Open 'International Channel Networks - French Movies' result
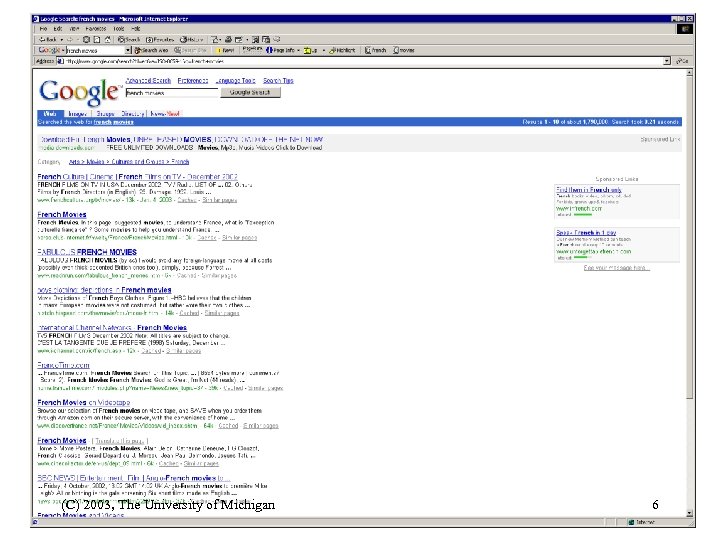This screenshot has height=540, width=720. click(112, 327)
